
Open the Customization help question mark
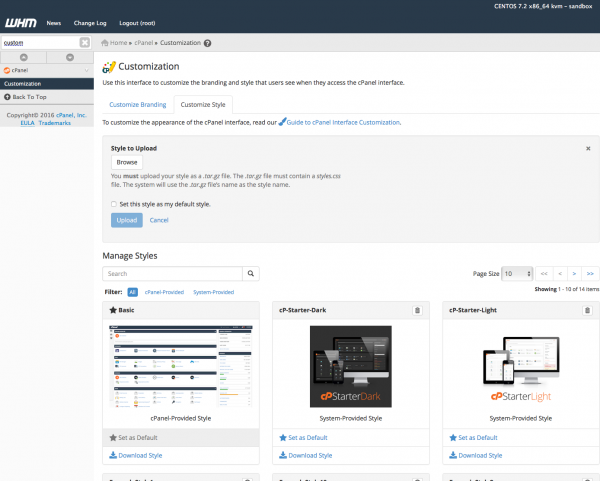tap(207, 43)
